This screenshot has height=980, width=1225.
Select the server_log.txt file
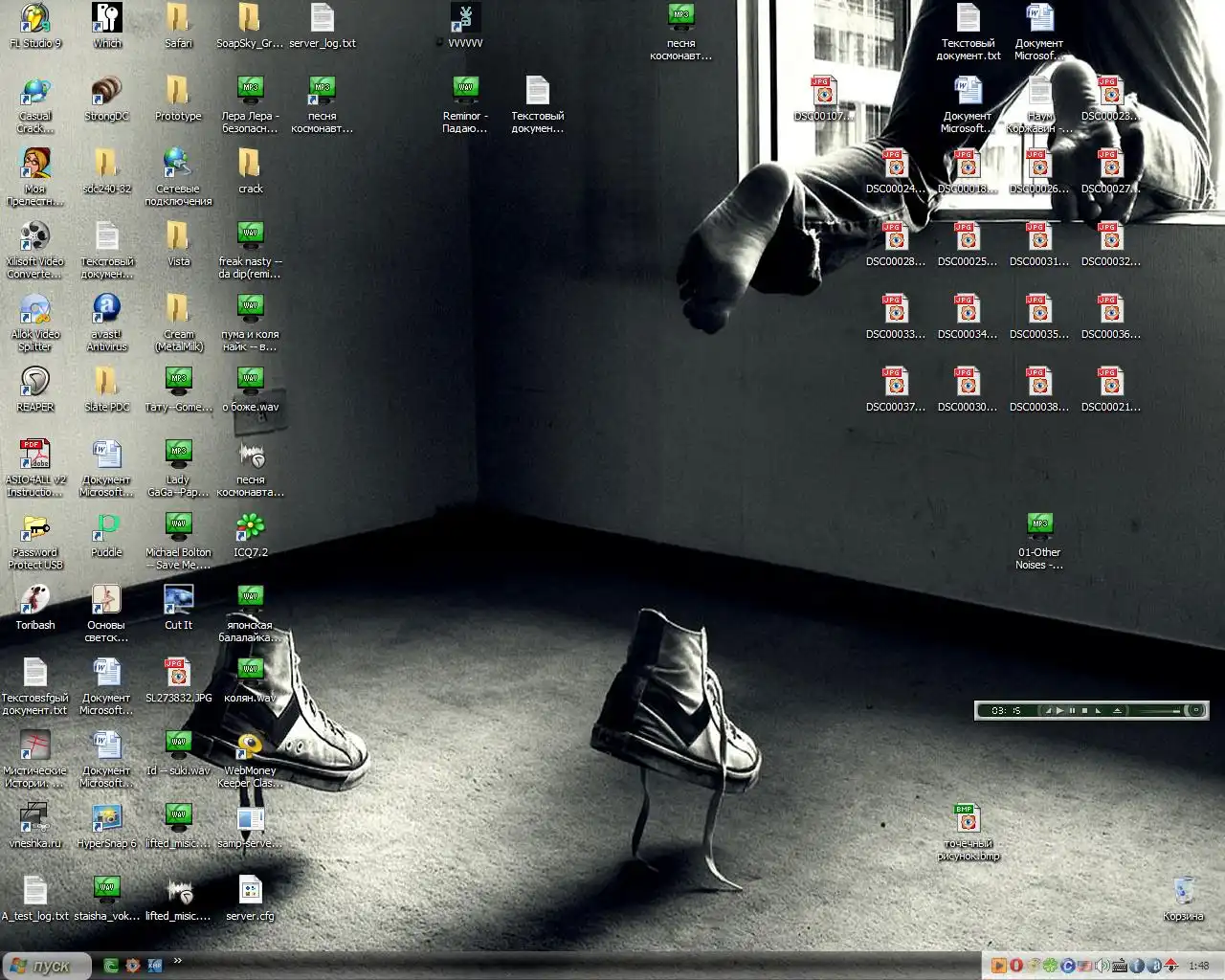(323, 18)
